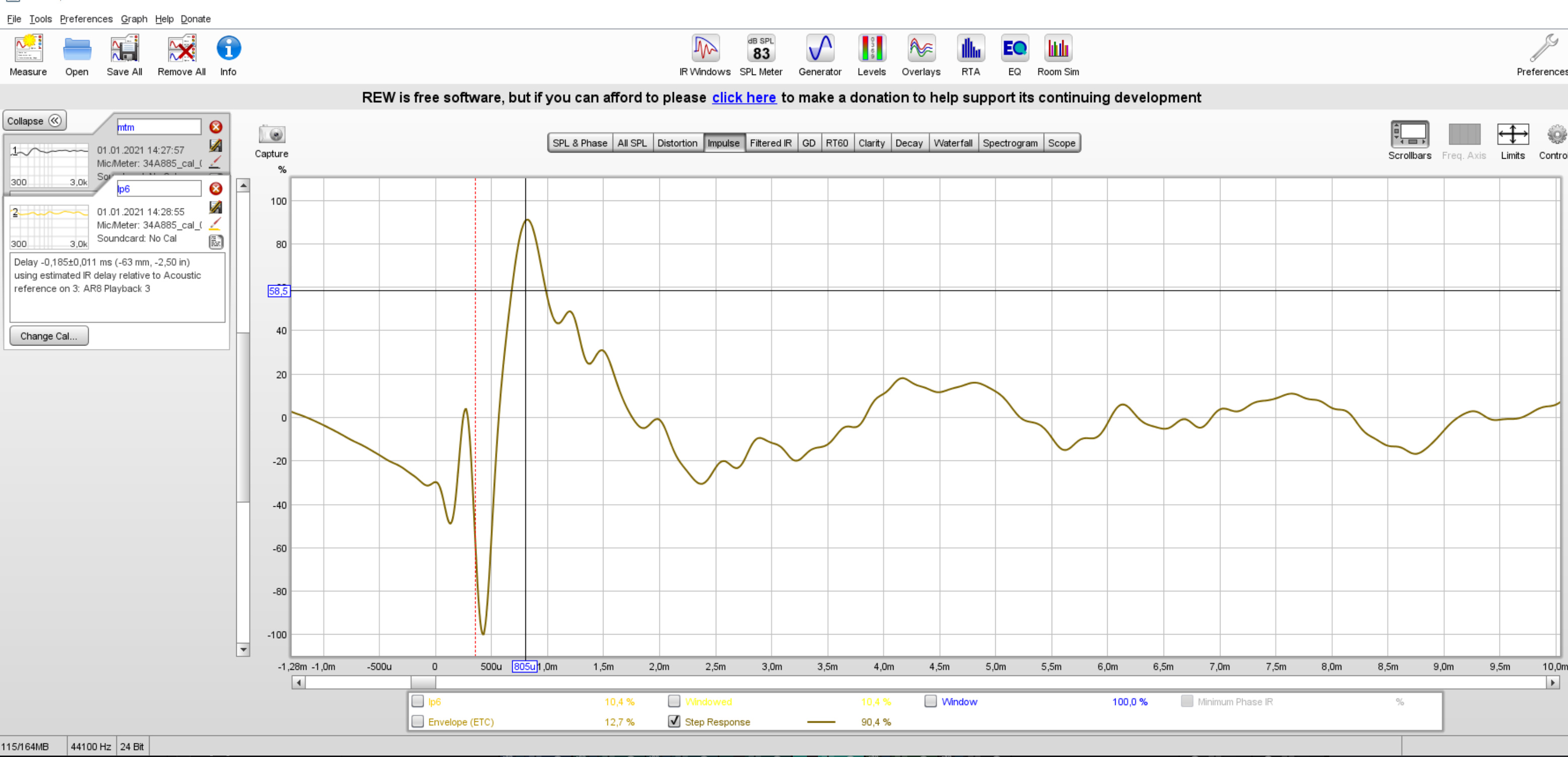1568x757 pixels.
Task: Open the Help menu
Action: pos(164,19)
